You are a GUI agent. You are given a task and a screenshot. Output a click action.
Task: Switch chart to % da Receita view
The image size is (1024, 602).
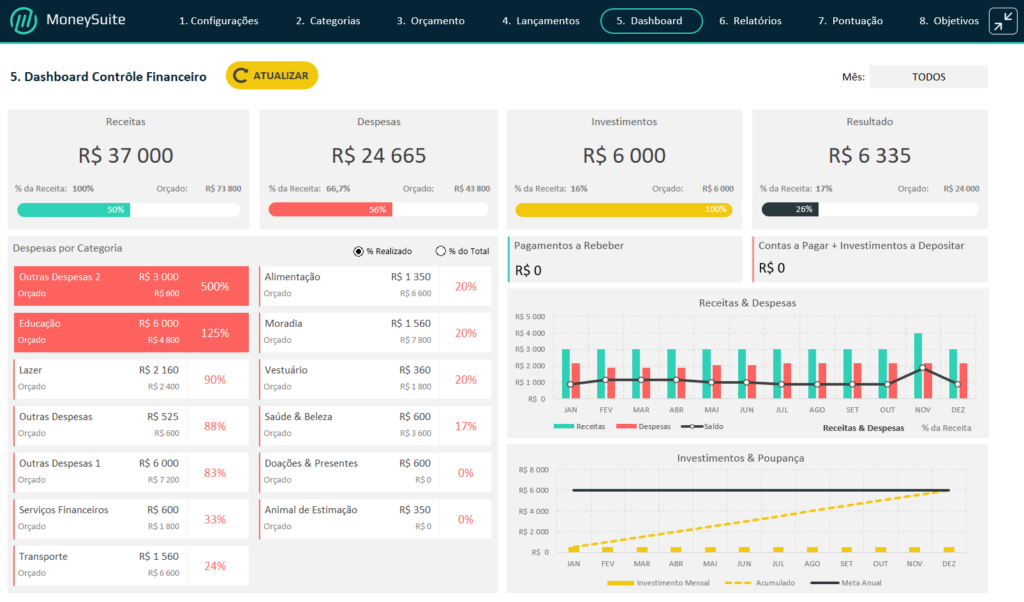pyautogui.click(x=946, y=428)
